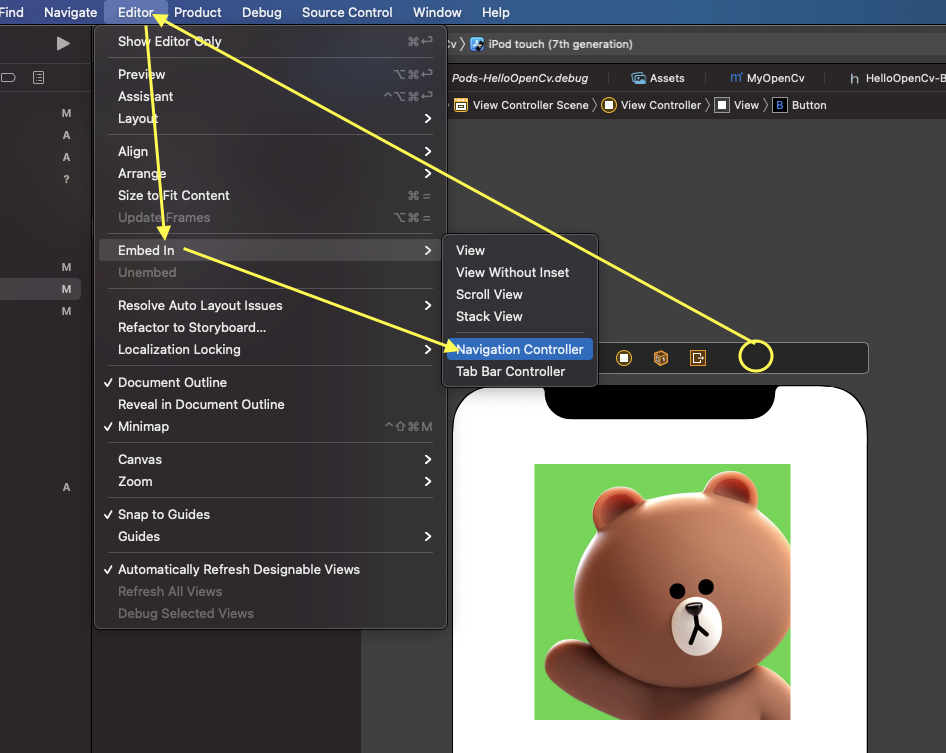
Task: Expand Resolve Auto Layout Issues submenu
Action: point(271,305)
